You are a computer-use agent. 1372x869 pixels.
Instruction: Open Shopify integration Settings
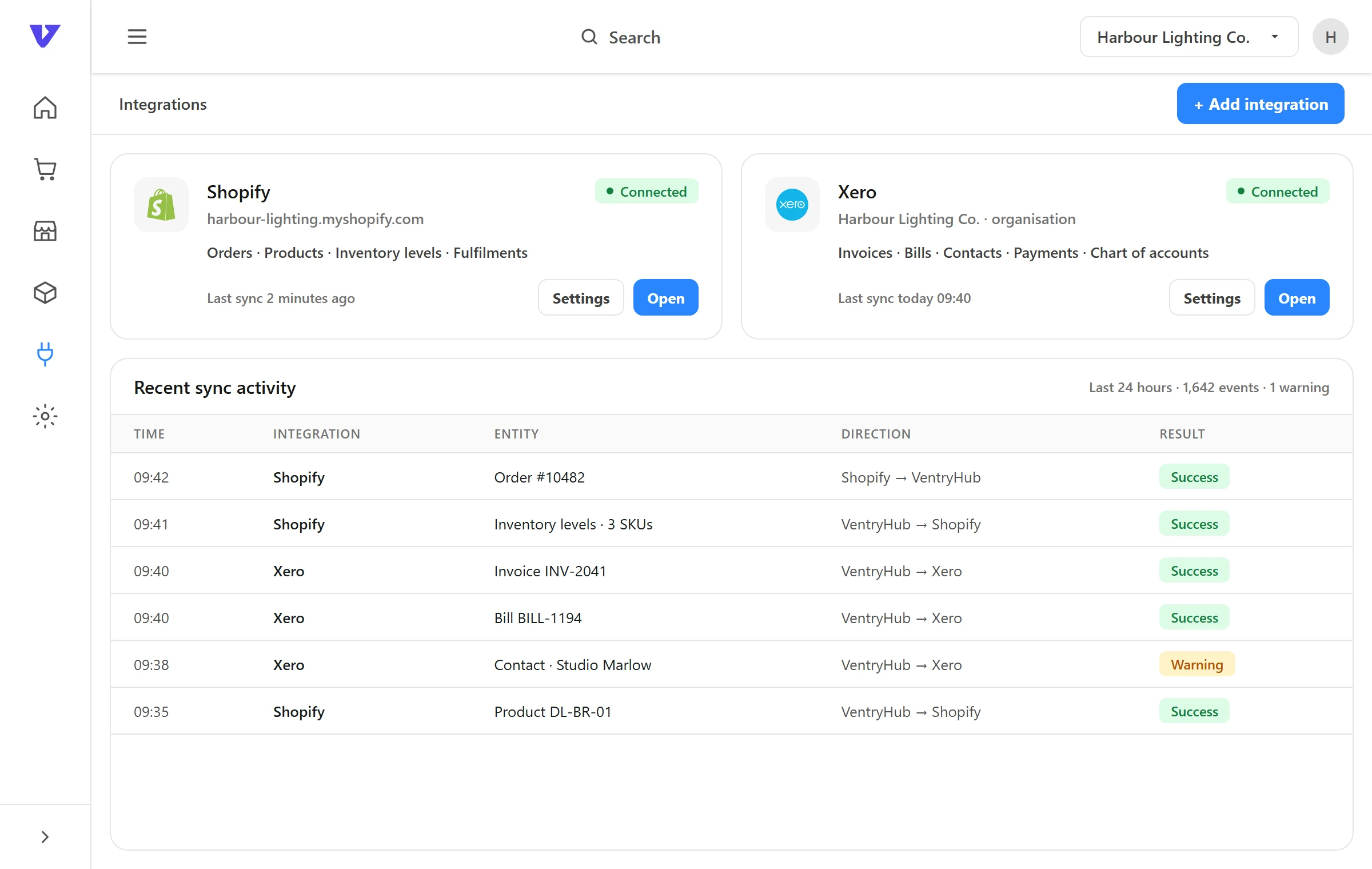click(x=581, y=298)
